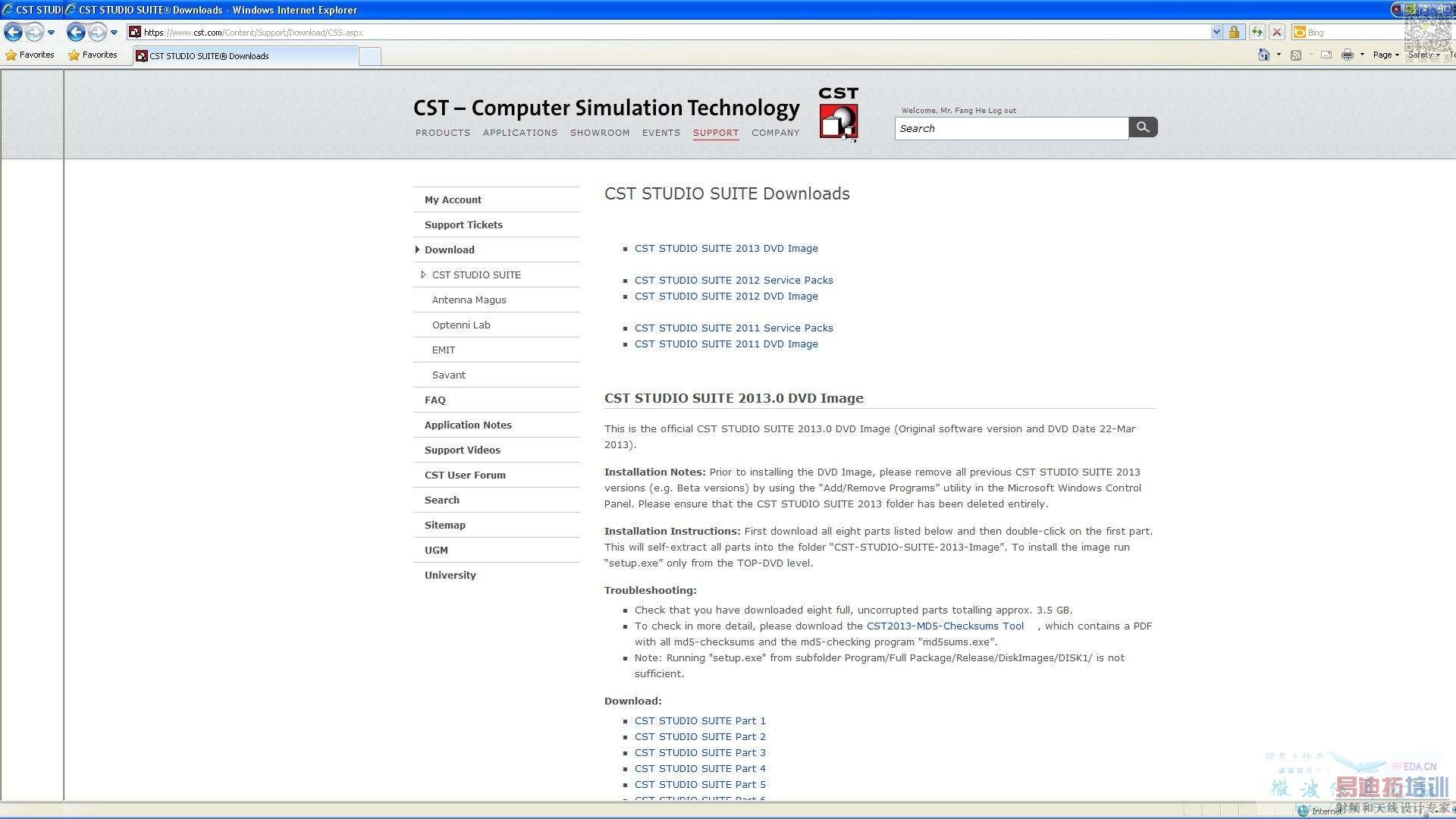
Task: Click the site favicon in the address bar
Action: pyautogui.click(x=134, y=32)
